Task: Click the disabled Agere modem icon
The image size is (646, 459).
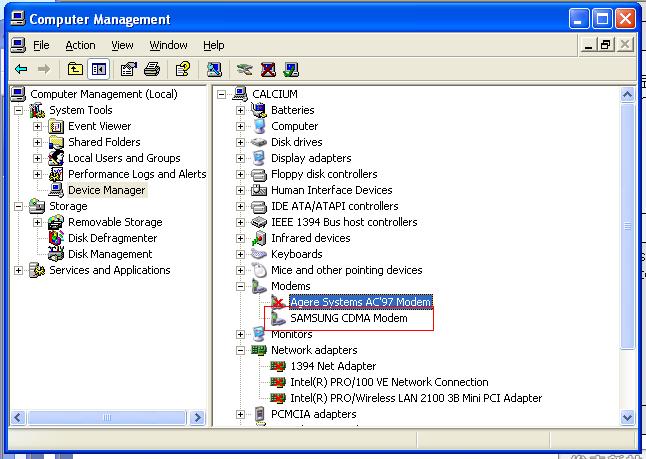Action: coord(279,302)
